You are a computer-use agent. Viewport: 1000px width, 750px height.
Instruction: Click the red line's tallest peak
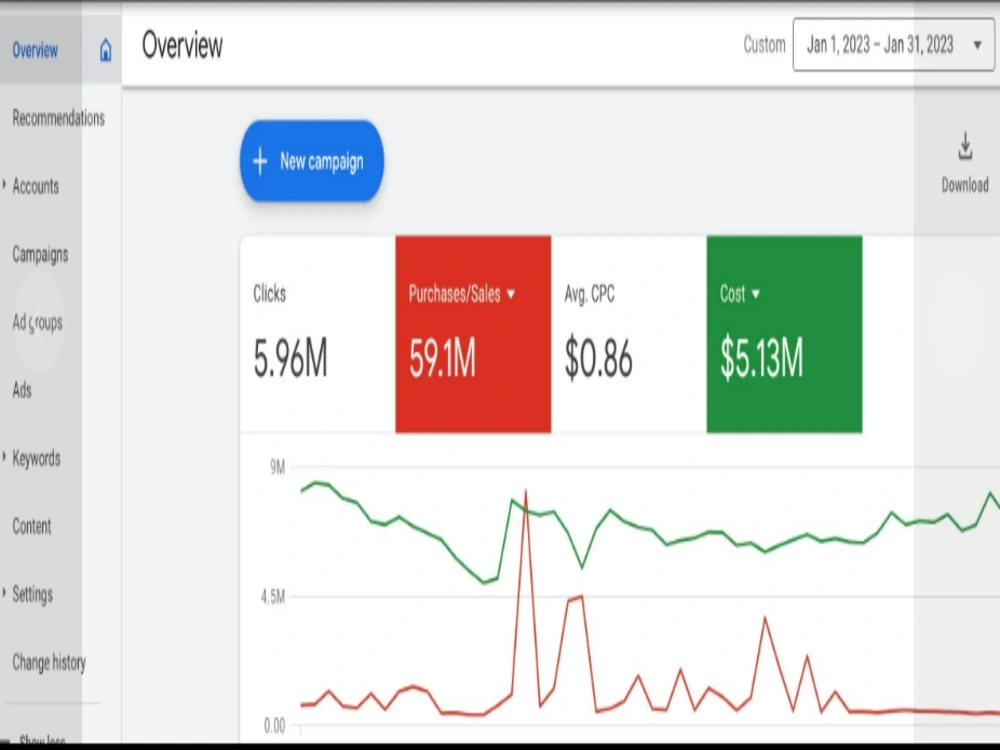526,492
